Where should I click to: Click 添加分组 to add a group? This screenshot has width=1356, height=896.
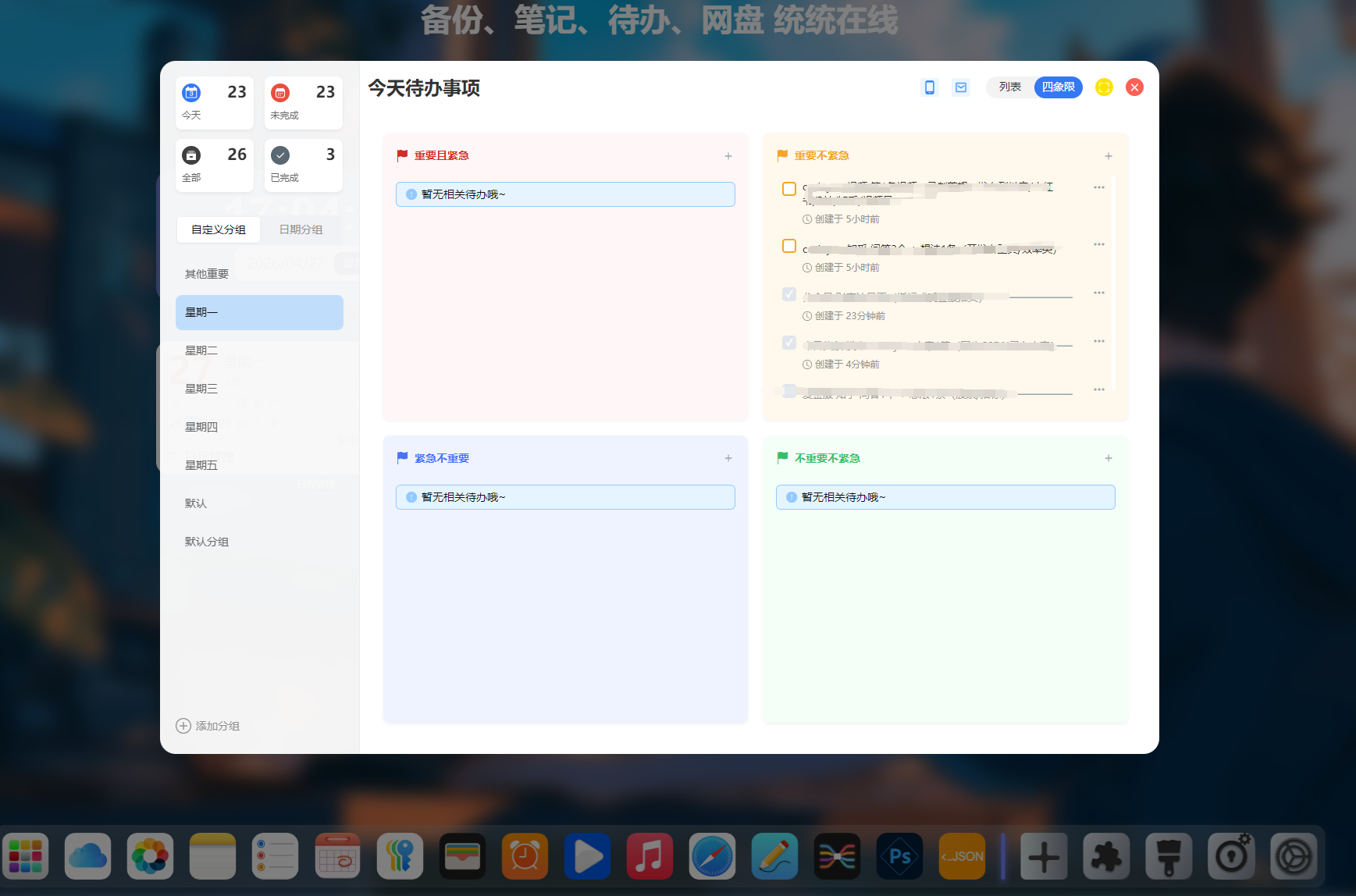point(208,726)
